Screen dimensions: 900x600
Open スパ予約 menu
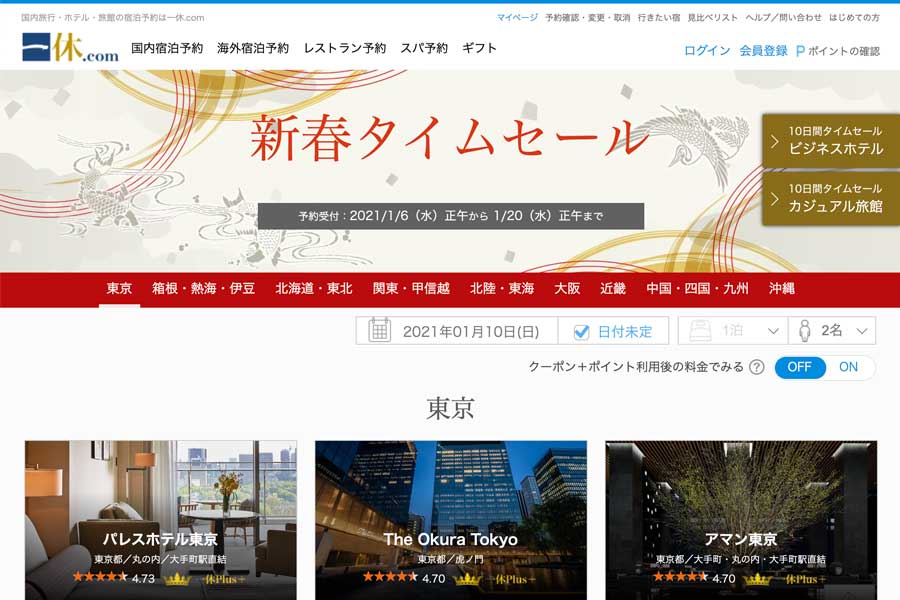point(424,48)
